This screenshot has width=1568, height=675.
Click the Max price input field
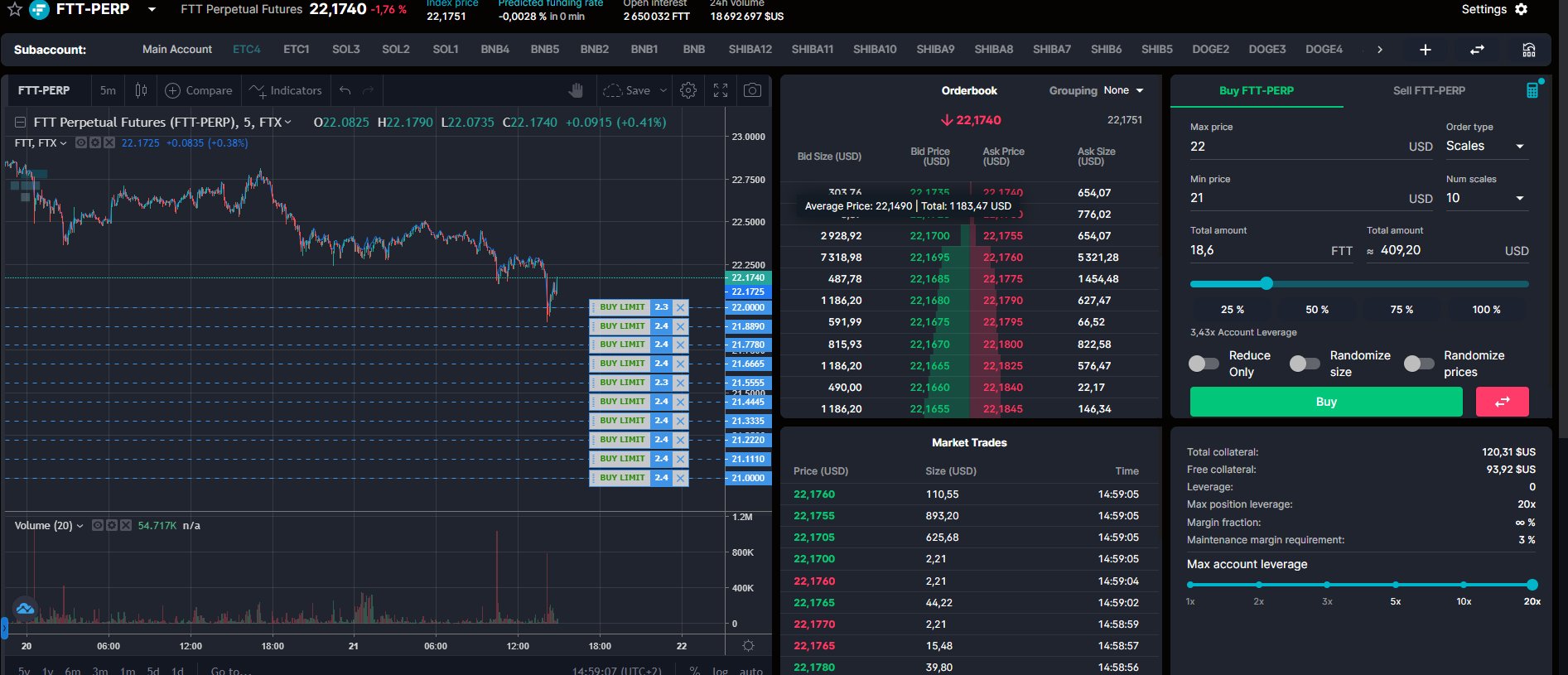tap(1311, 147)
